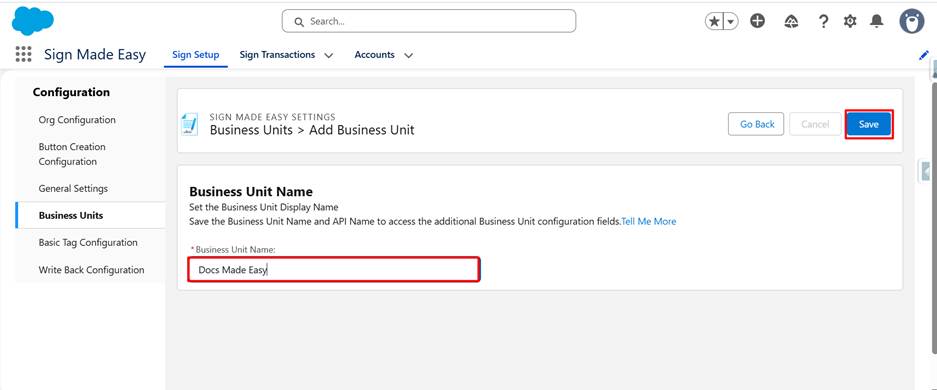This screenshot has height=390, width=937.
Task: Open the Trailhead guidance icon
Action: 791,22
